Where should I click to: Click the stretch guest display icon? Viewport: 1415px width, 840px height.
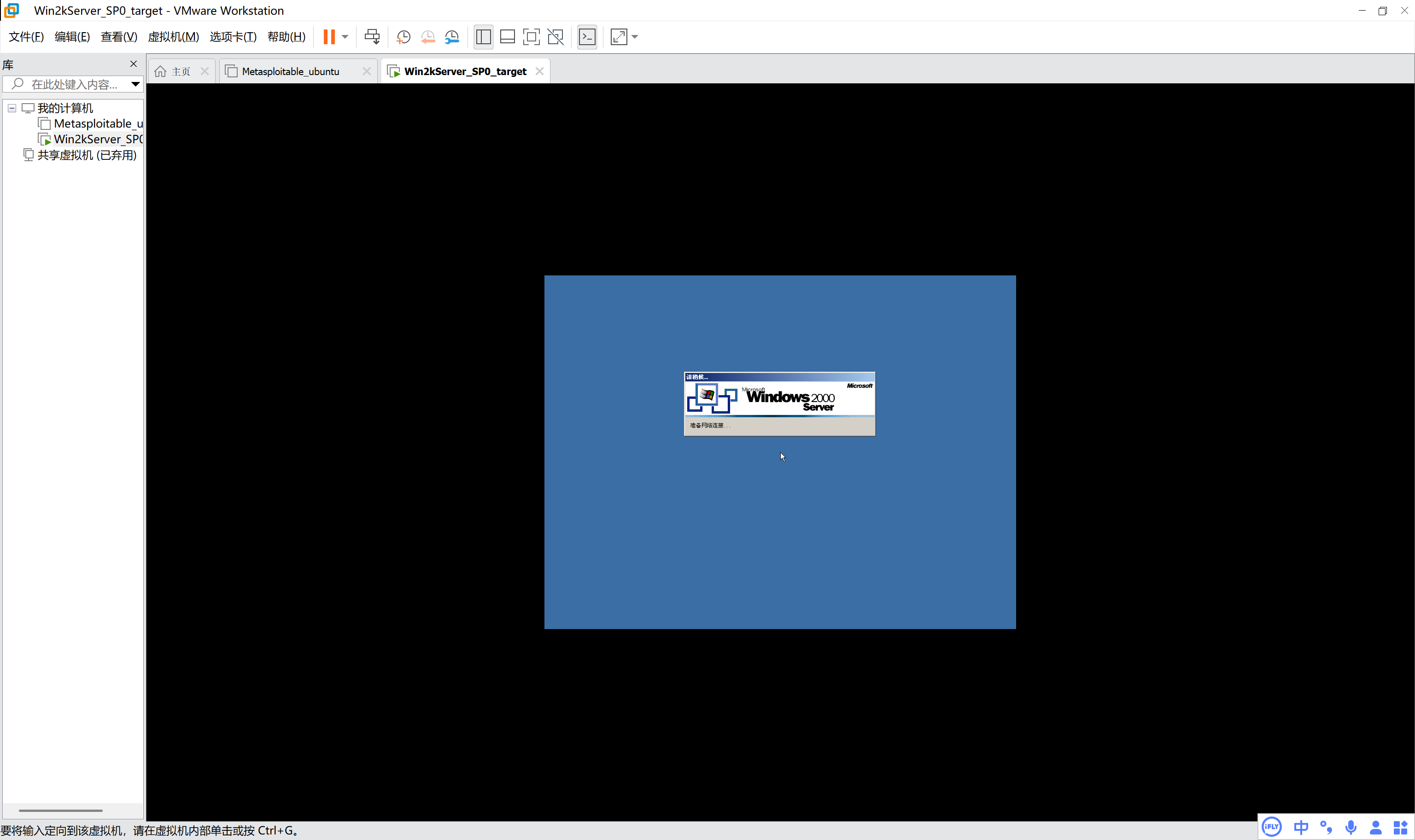[619, 37]
